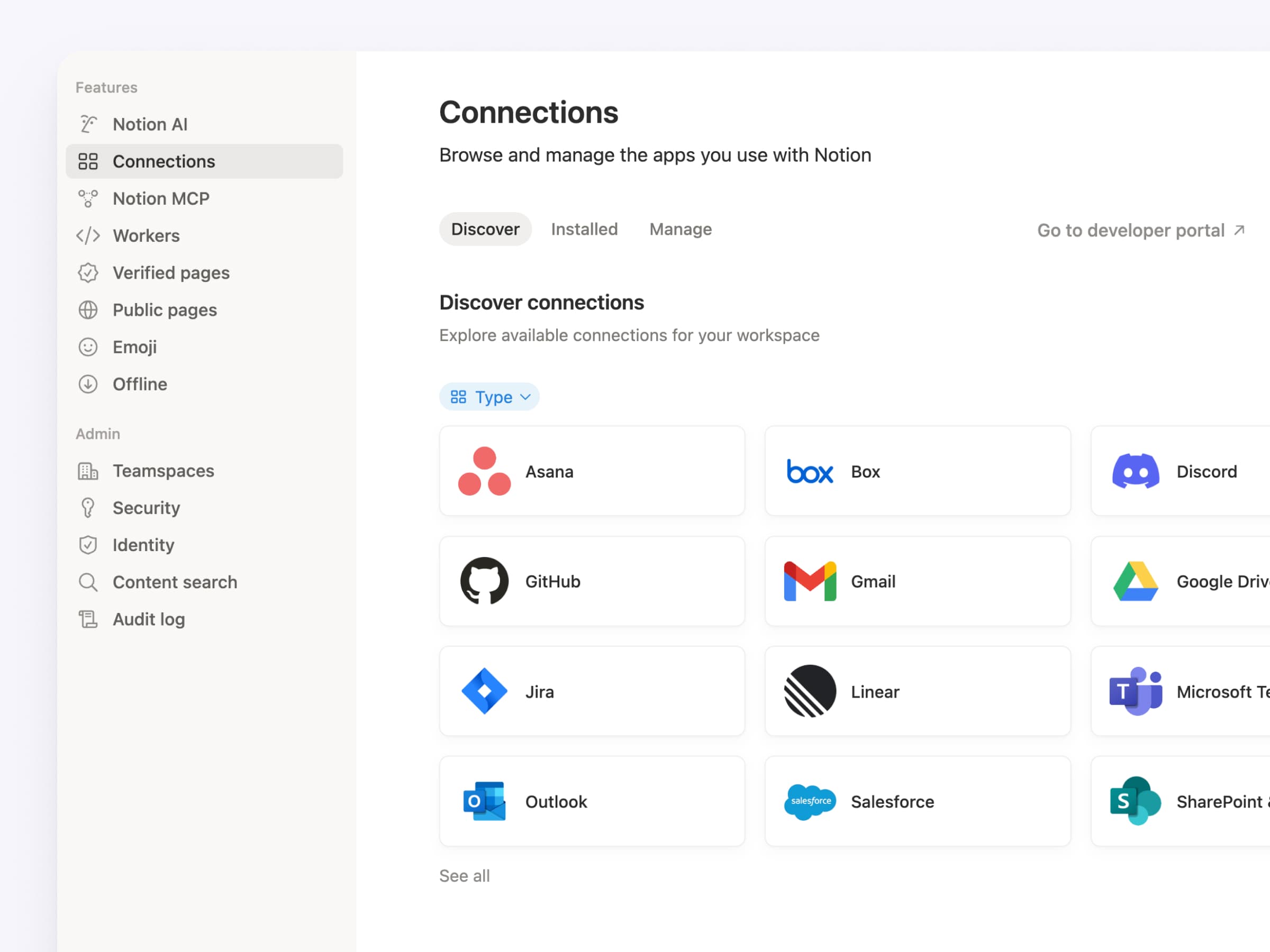Viewport: 1270px width, 952px height.
Task: Click the Content search magnifier icon
Action: (88, 582)
